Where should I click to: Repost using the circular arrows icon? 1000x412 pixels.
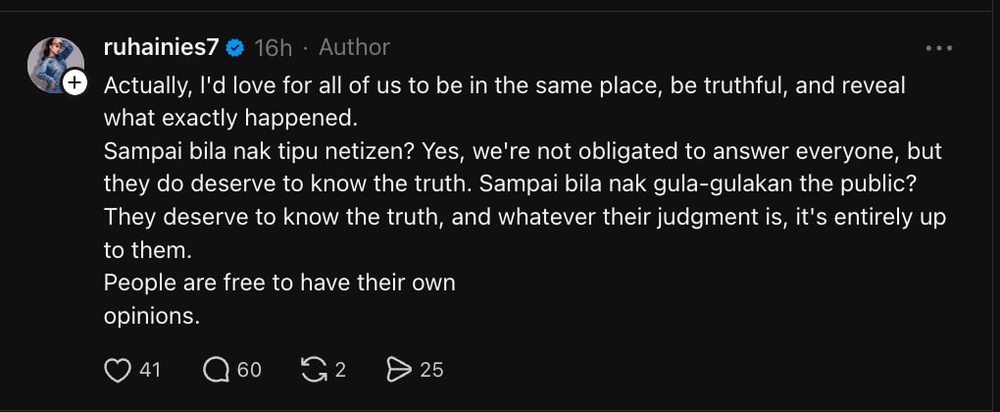(x=315, y=370)
